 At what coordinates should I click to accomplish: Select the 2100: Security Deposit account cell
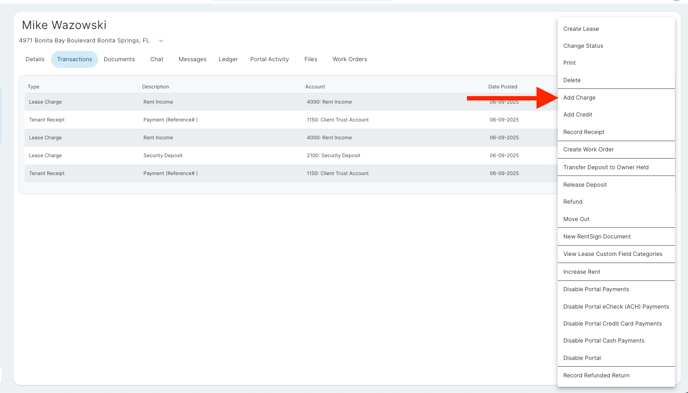tap(333, 156)
